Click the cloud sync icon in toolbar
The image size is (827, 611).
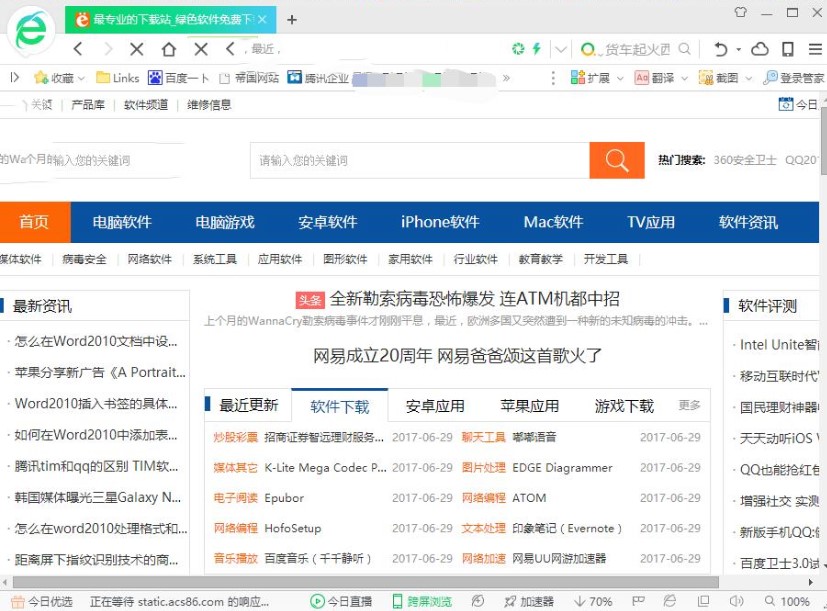pyautogui.click(x=760, y=49)
